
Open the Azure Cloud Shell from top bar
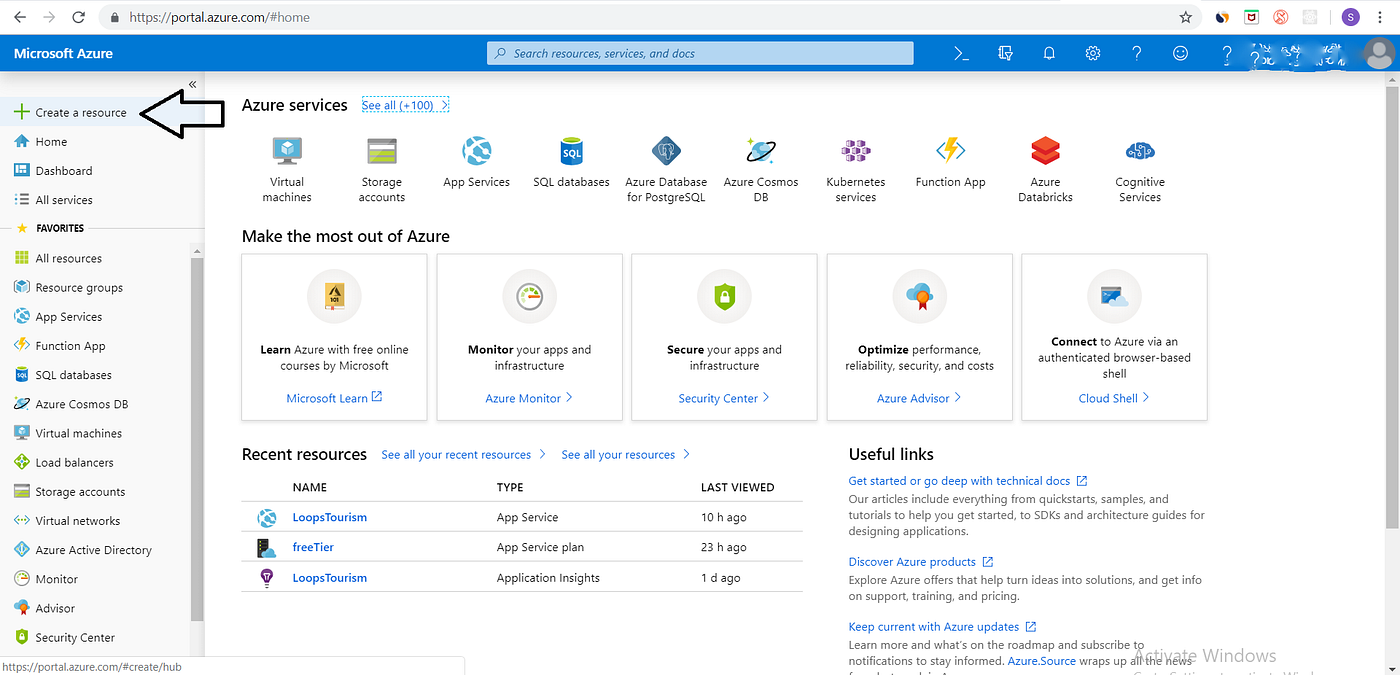coord(960,53)
